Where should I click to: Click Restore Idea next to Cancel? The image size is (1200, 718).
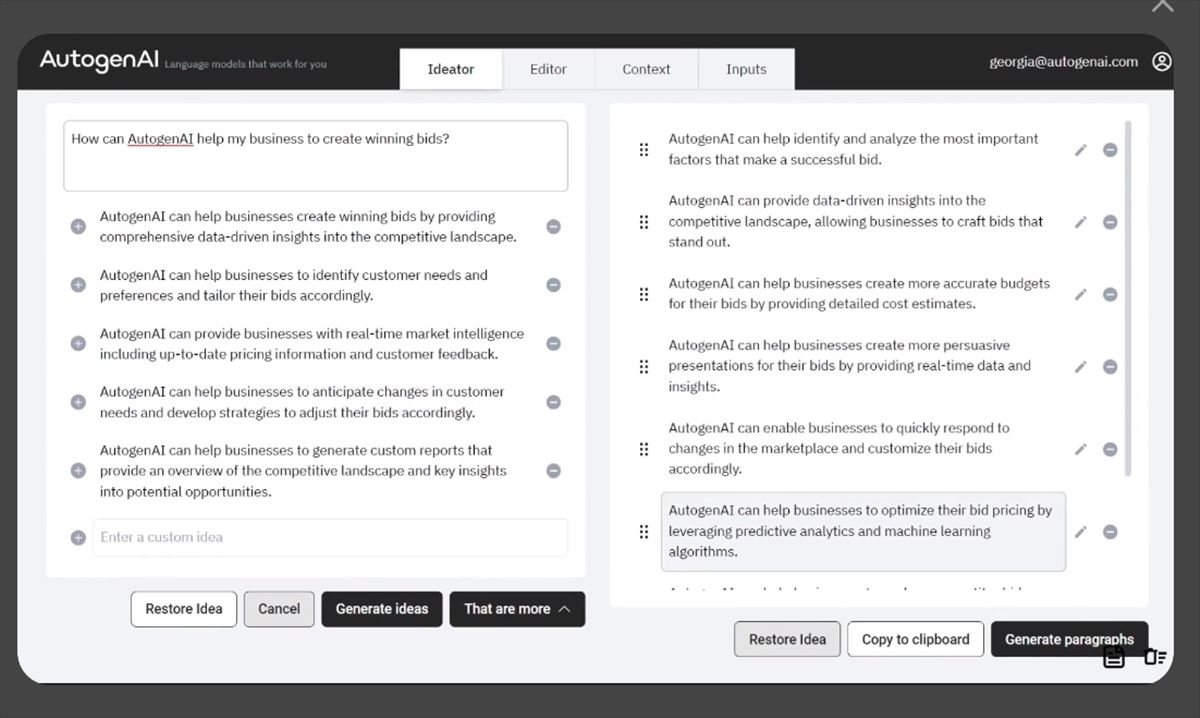tap(184, 609)
